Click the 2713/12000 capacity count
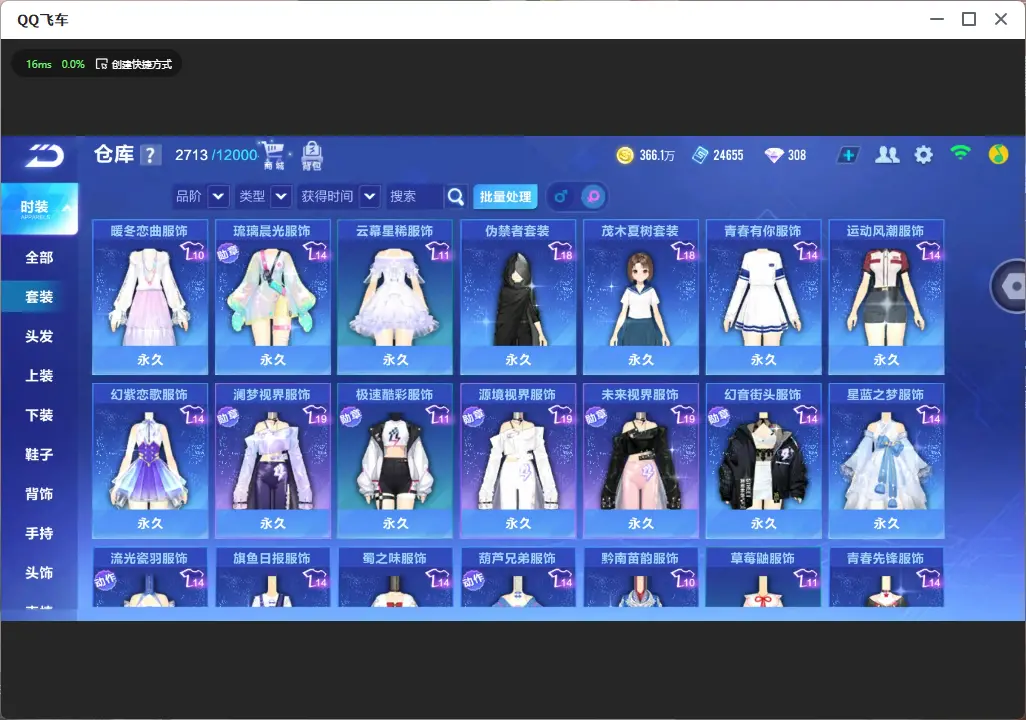This screenshot has width=1026, height=720. (x=216, y=155)
